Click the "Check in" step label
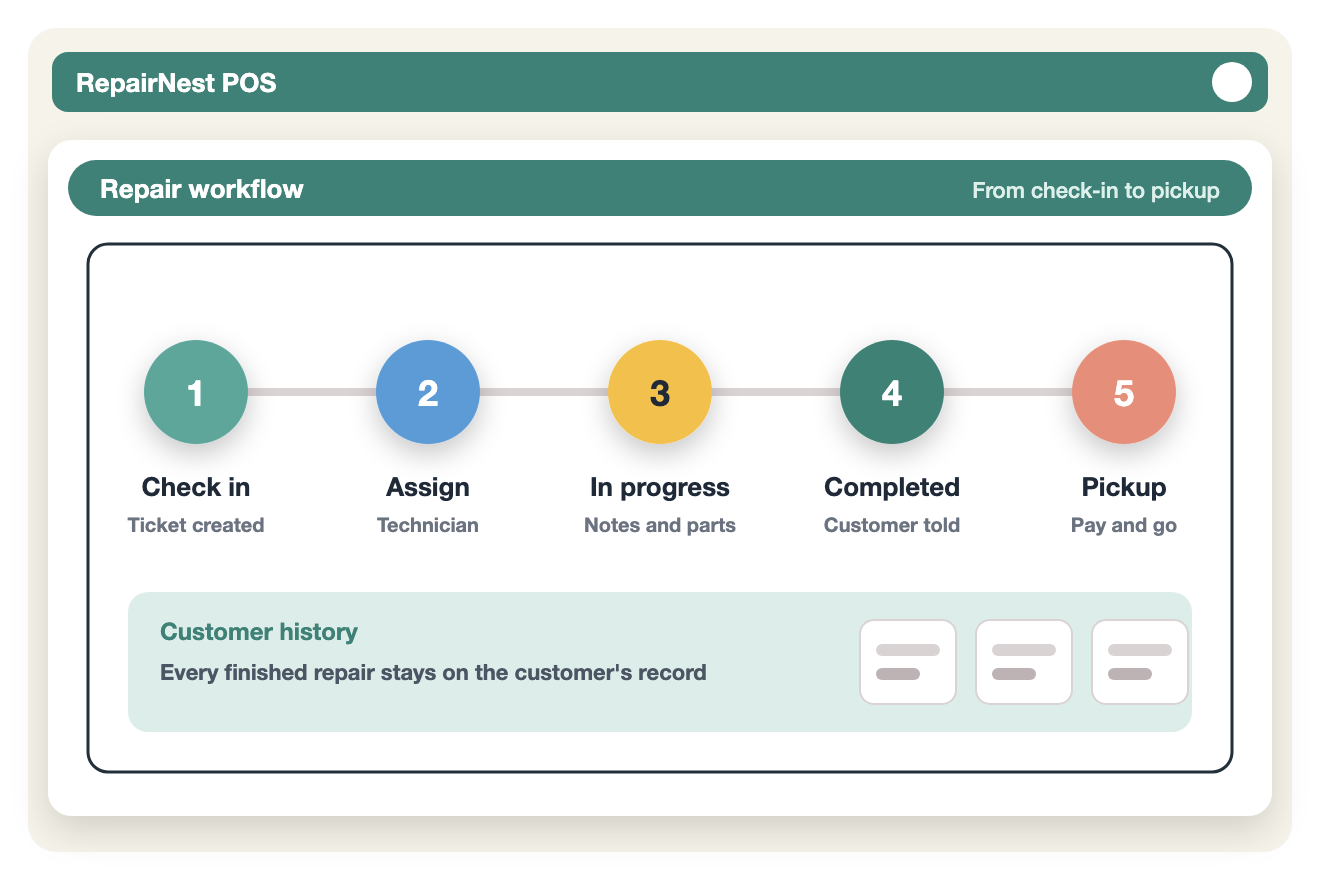Screen dimensions: 1320x880 196,487
